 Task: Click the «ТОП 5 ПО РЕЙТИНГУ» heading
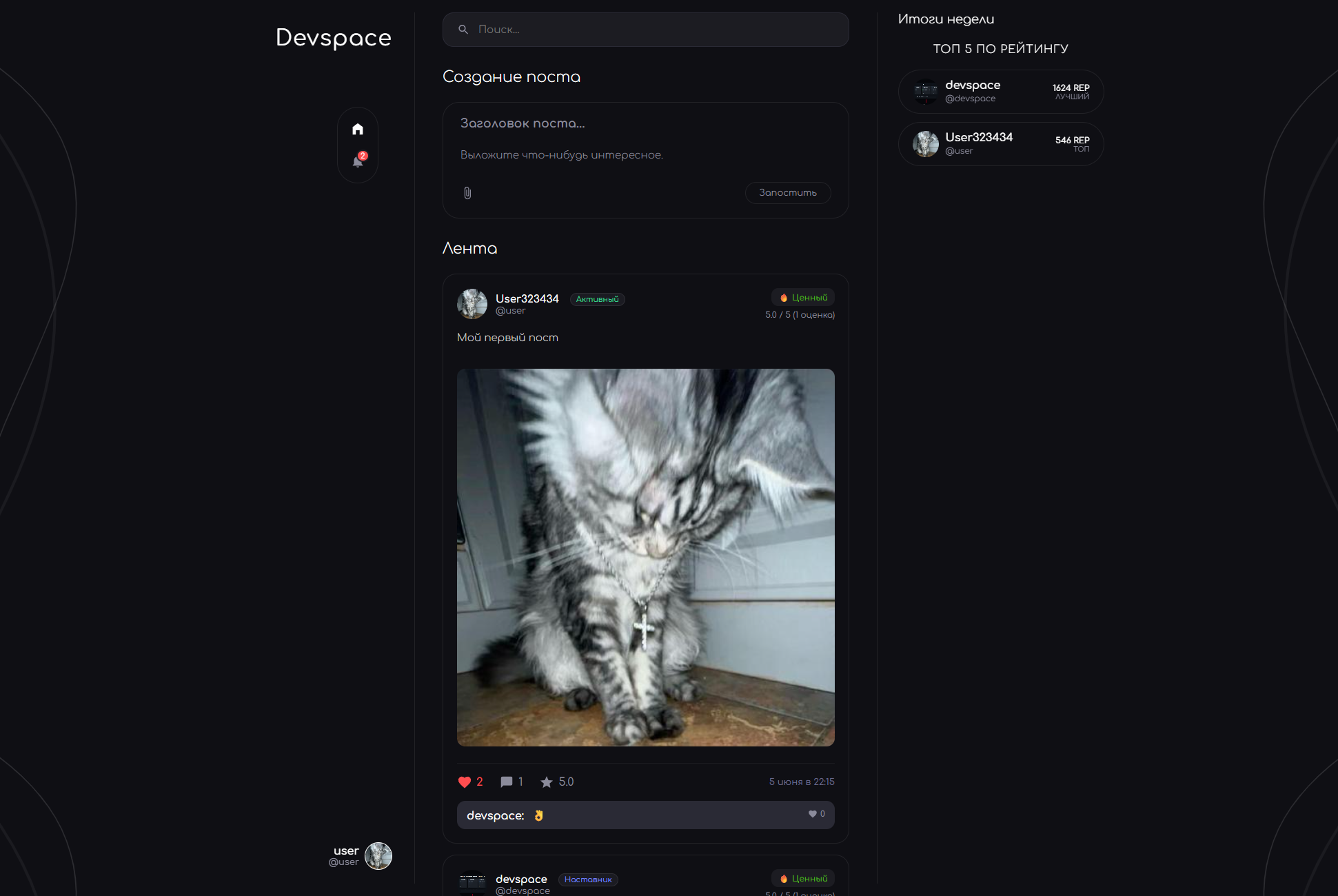(x=1001, y=49)
